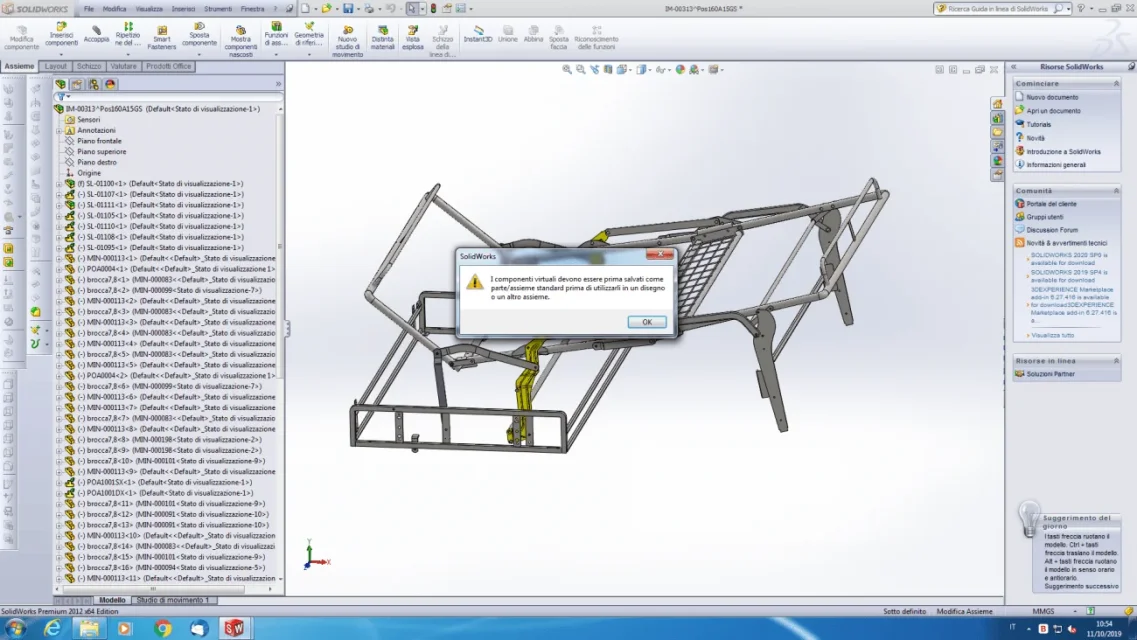Switch to Studio di movimento 1 tab
Screen dimensions: 1137x640
[173, 600]
